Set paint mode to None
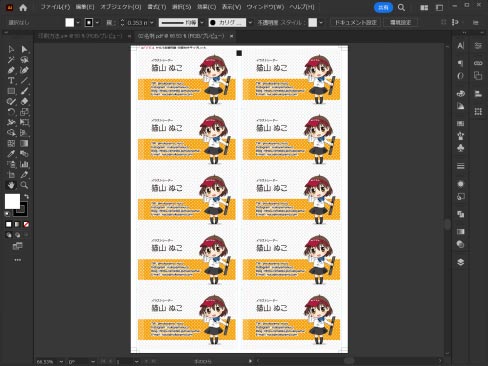Screen dimensions: 488x366 pyautogui.click(x=26, y=224)
